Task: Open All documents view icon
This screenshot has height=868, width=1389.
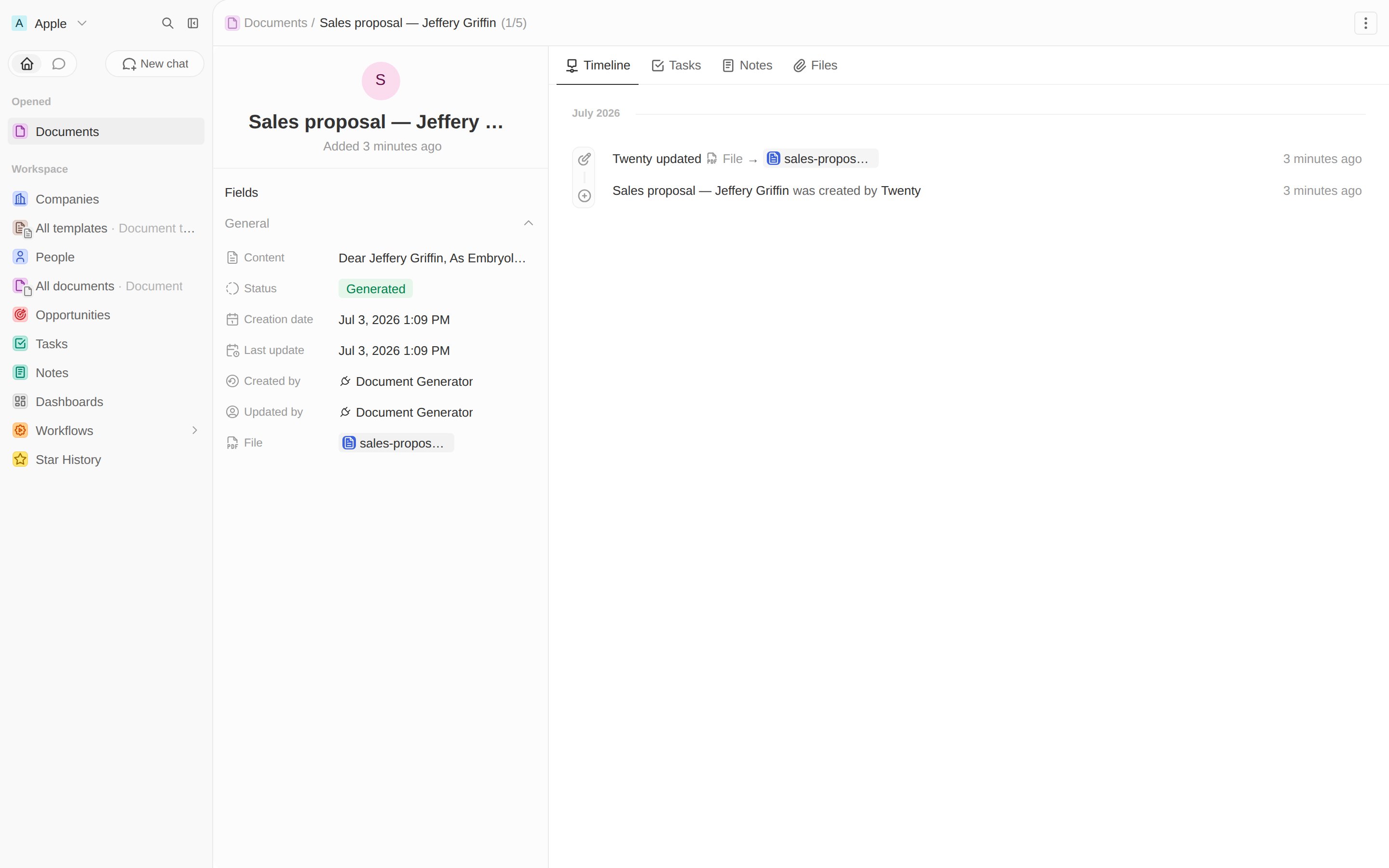Action: click(x=21, y=286)
